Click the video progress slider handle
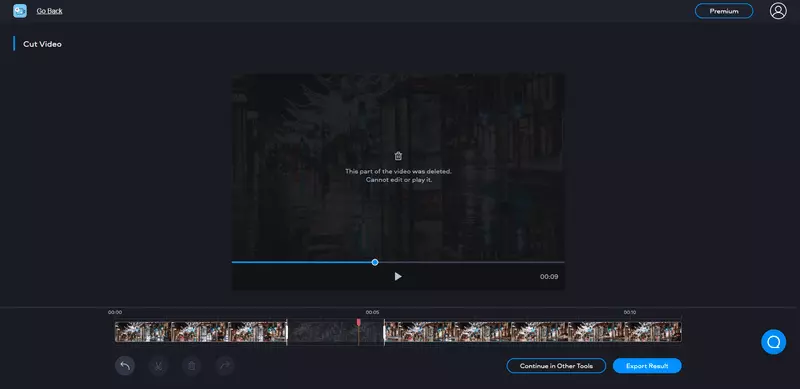Viewport: 800px width, 389px height. (x=375, y=262)
